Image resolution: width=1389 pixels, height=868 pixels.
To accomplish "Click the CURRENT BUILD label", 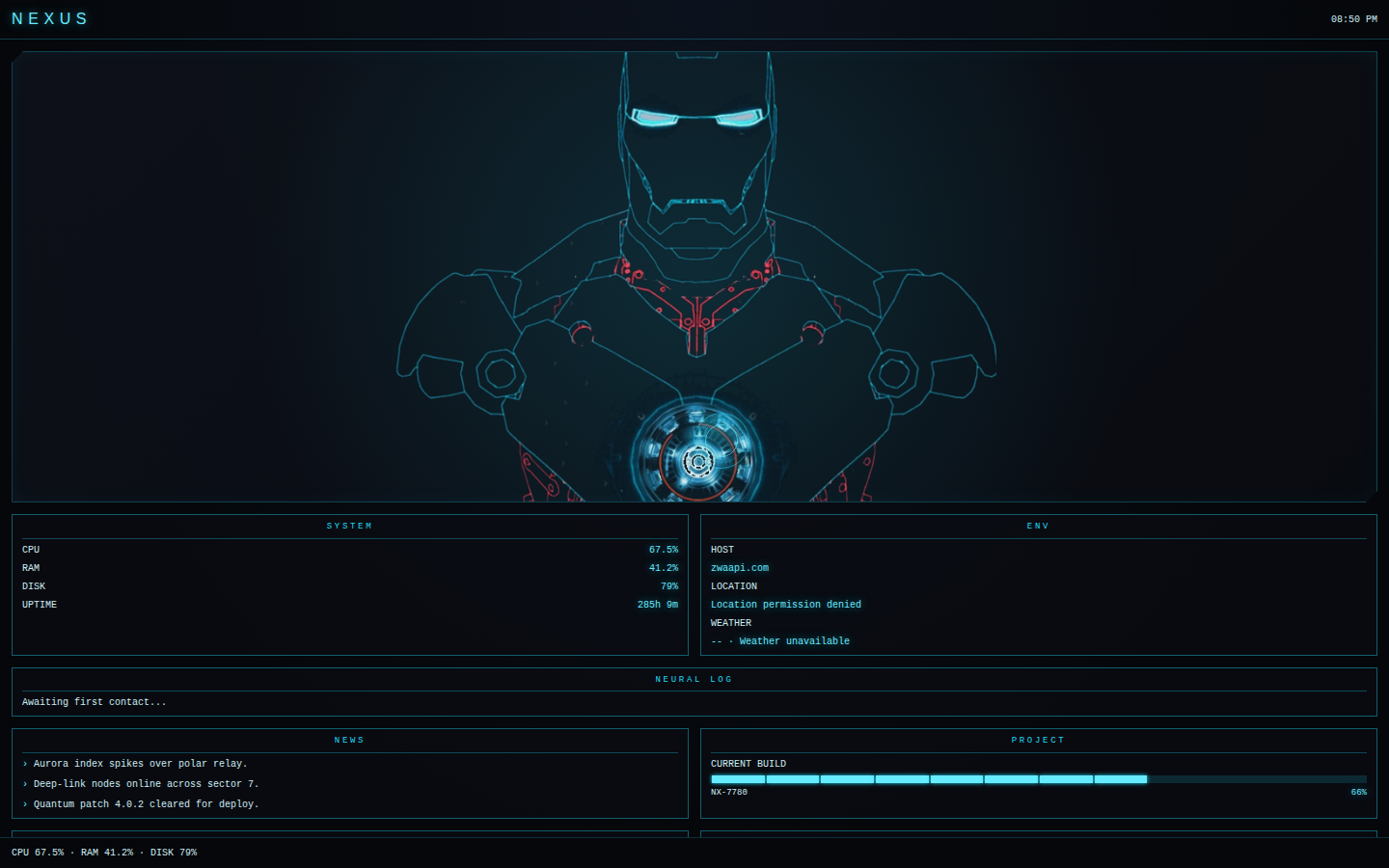I will 749,764.
